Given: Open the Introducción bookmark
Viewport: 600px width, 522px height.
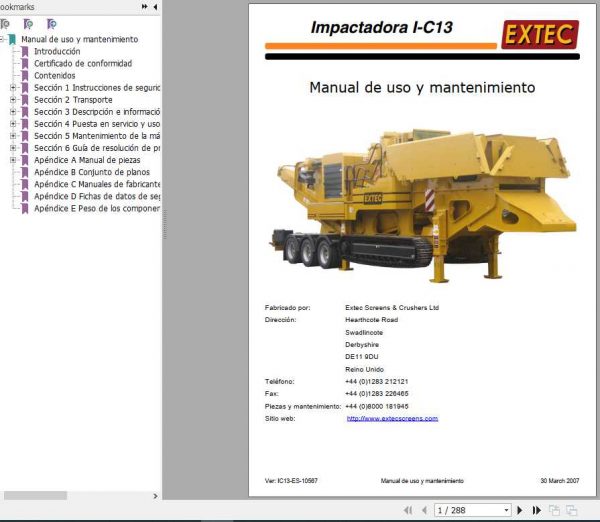Looking at the screenshot, I should click(x=57, y=51).
